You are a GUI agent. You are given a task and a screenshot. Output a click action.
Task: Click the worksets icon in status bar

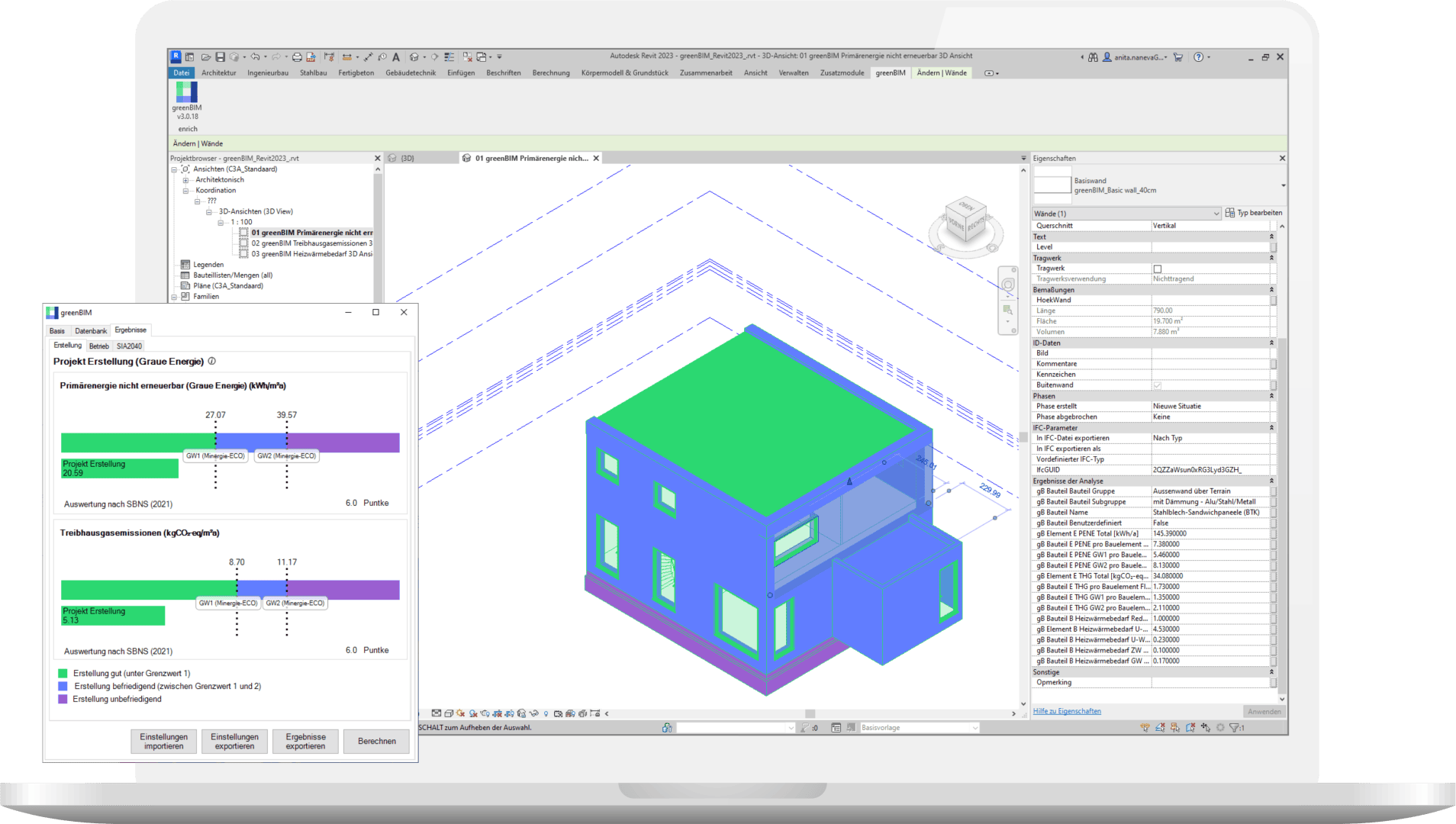(x=667, y=728)
